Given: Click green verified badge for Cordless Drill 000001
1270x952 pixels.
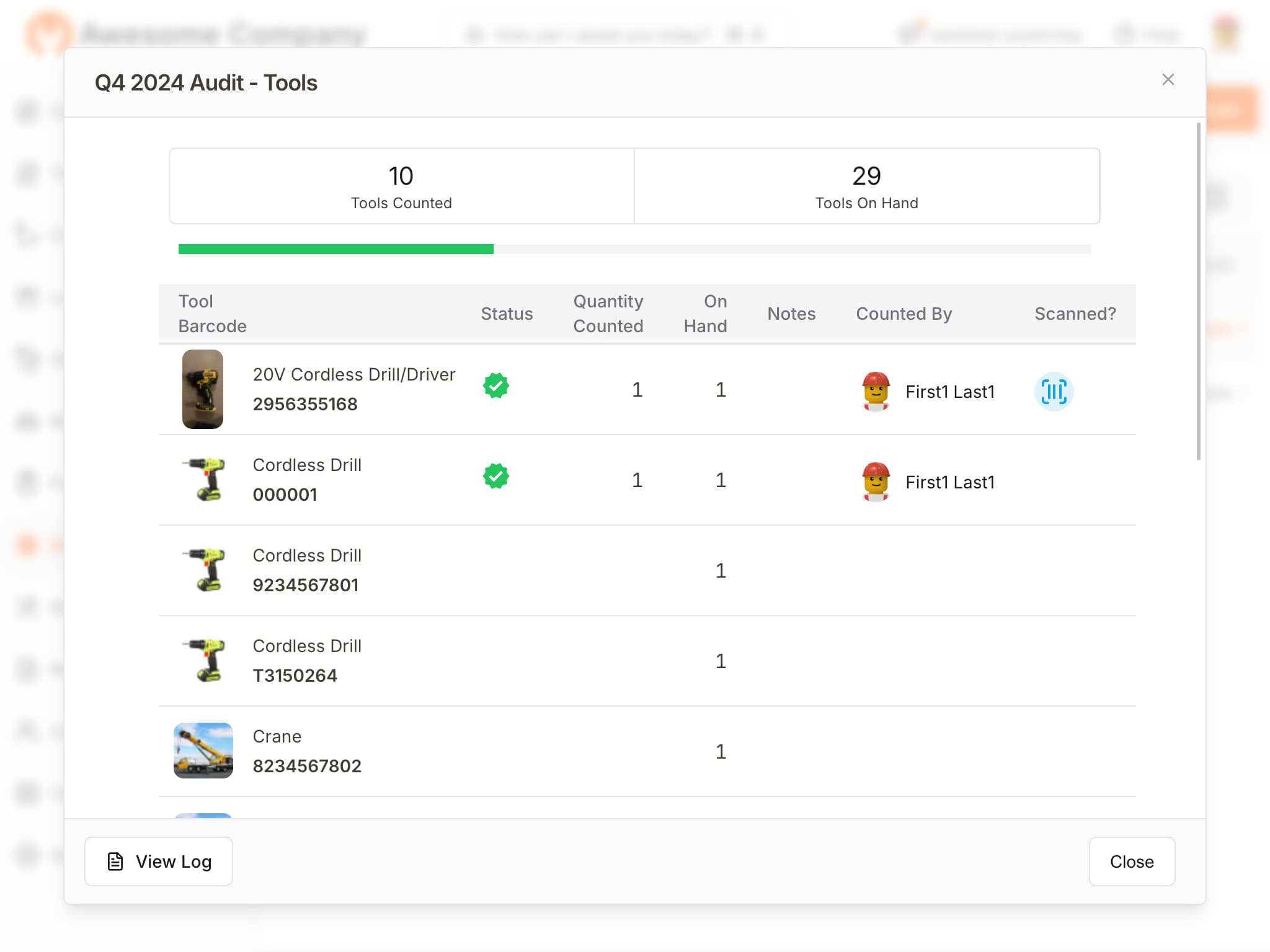Looking at the screenshot, I should pos(495,476).
